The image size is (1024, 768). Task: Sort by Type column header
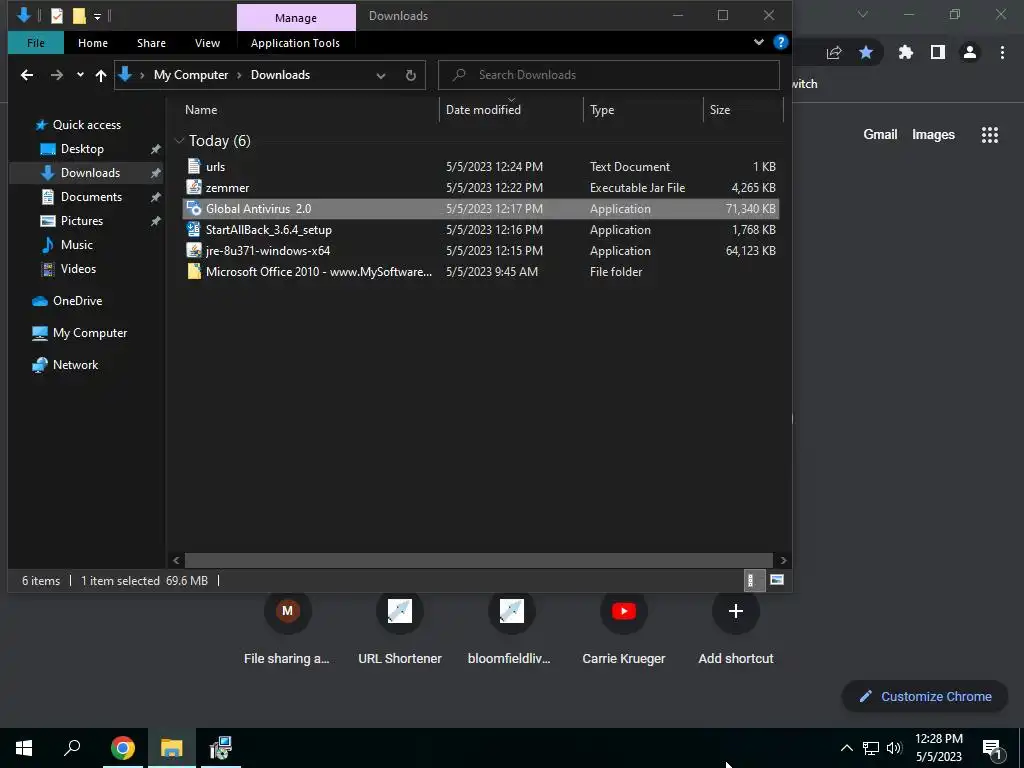pos(643,110)
